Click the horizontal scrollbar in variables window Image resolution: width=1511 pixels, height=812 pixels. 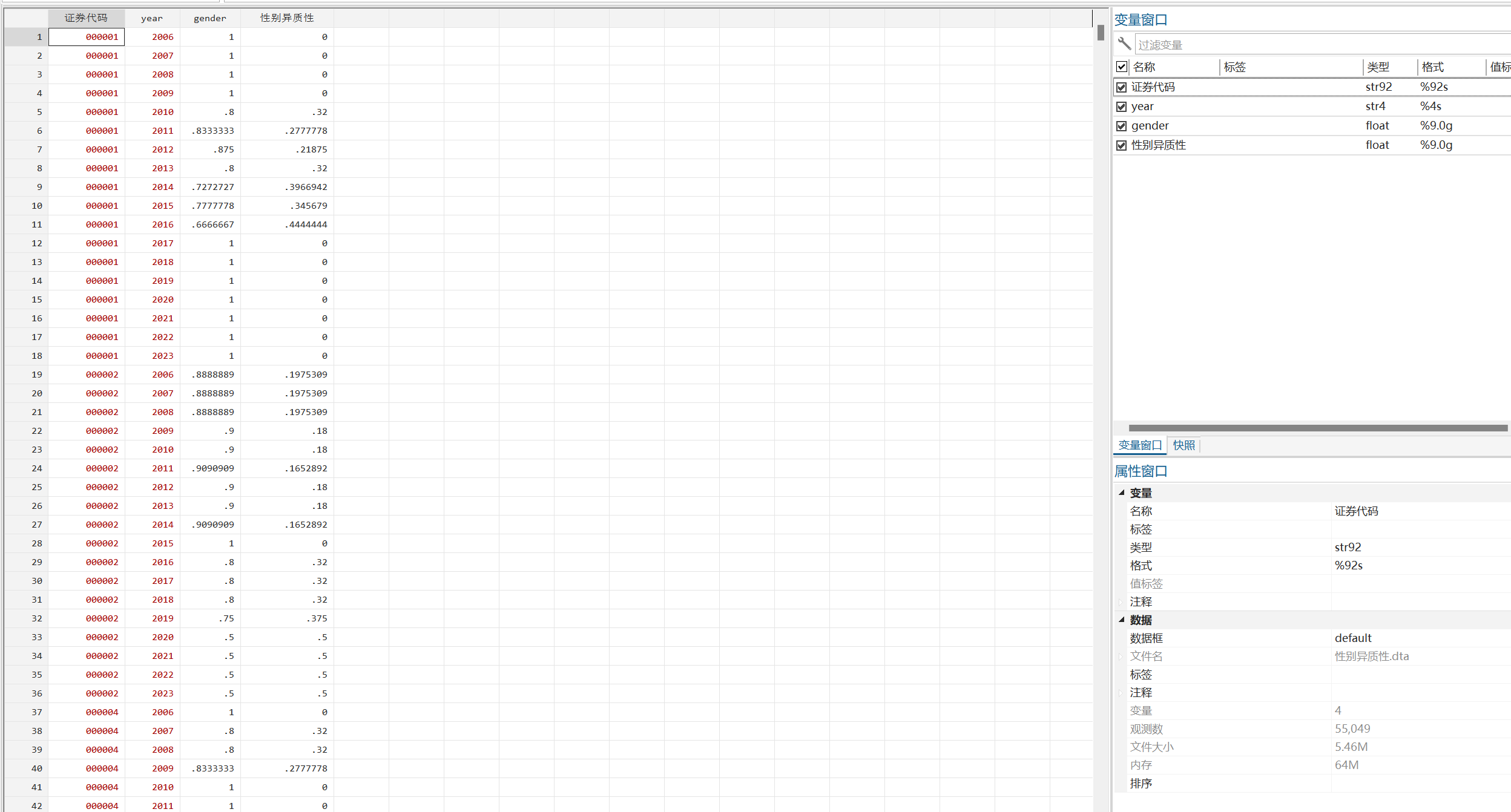pos(1317,428)
